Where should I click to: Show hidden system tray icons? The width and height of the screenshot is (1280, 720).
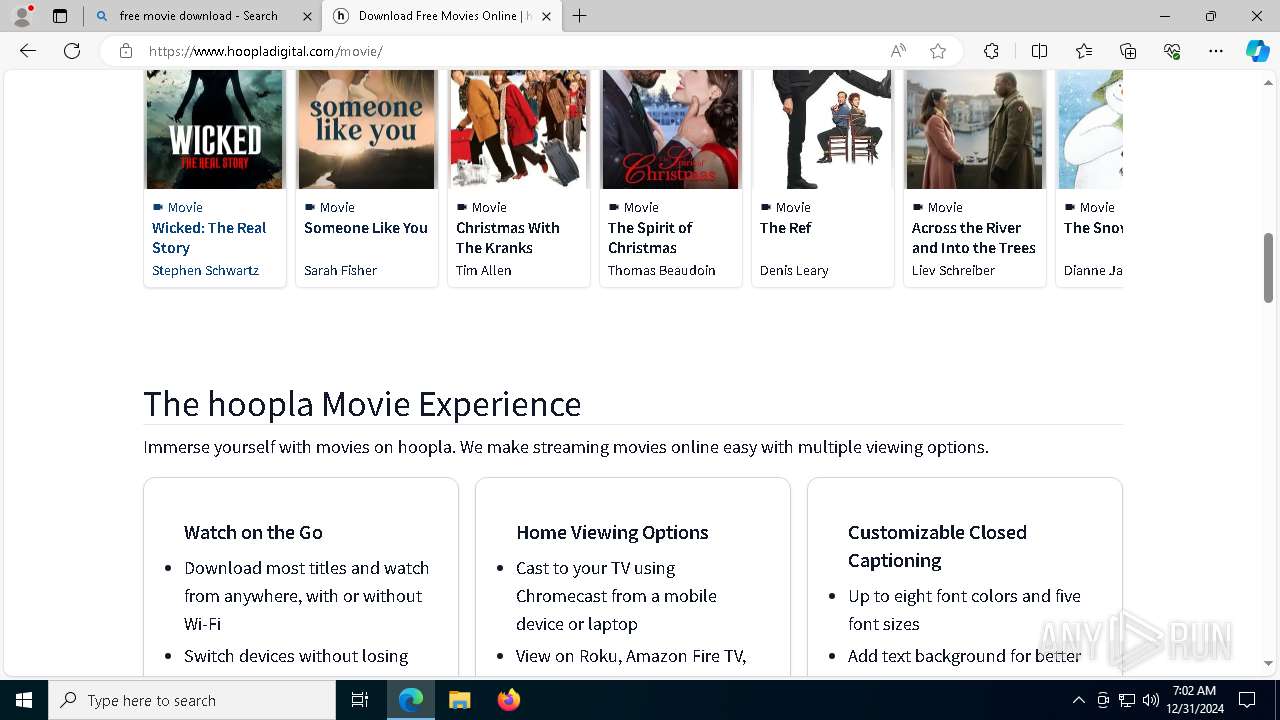click(1078, 700)
